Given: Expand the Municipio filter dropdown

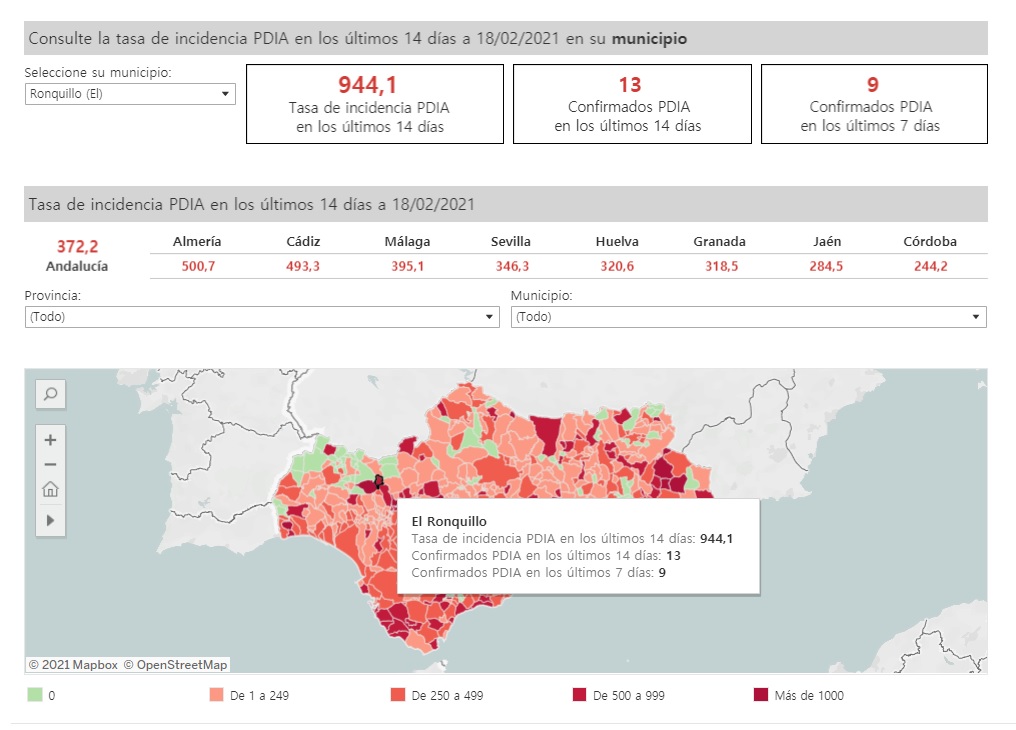Looking at the screenshot, I should (748, 317).
